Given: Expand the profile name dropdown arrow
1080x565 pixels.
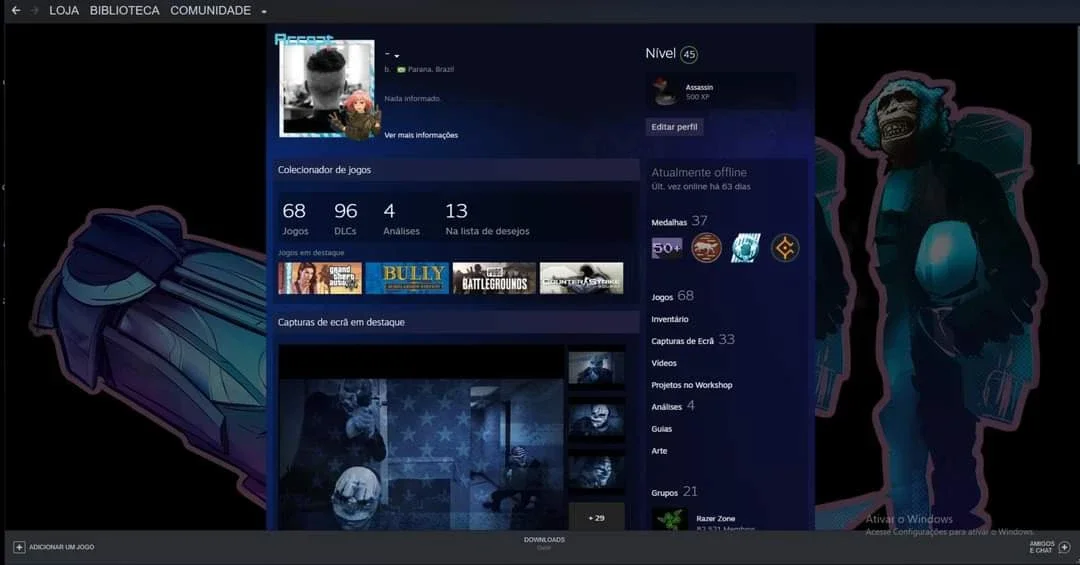Looking at the screenshot, I should pos(397,56).
